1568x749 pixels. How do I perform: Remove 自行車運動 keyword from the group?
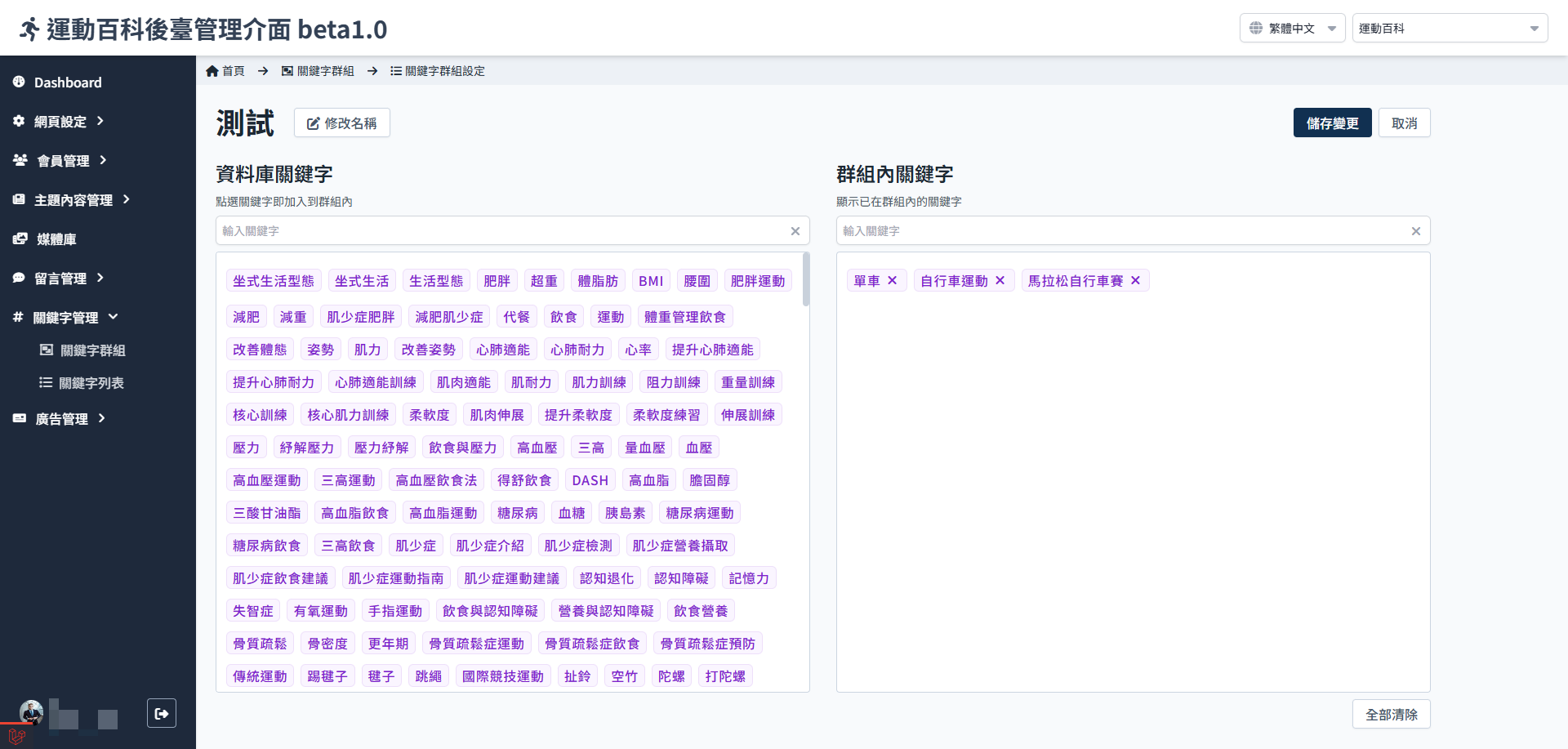[1000, 280]
